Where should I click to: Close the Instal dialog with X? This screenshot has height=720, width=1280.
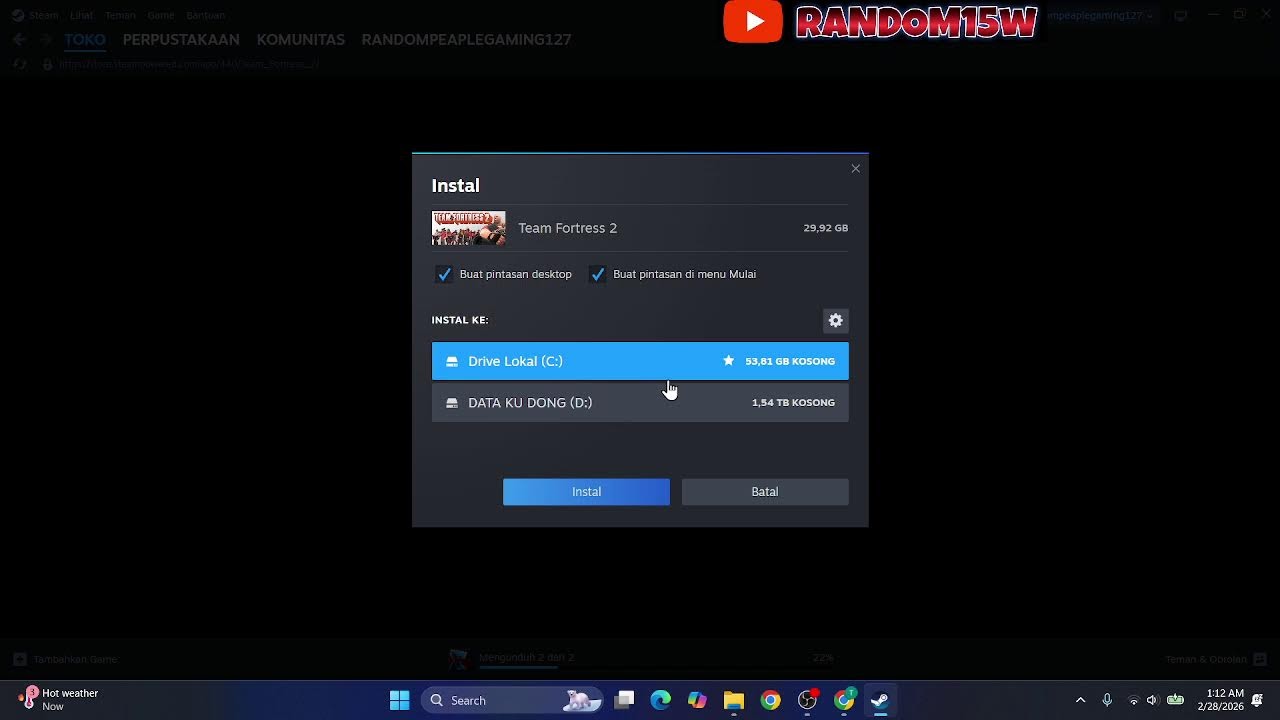click(855, 169)
